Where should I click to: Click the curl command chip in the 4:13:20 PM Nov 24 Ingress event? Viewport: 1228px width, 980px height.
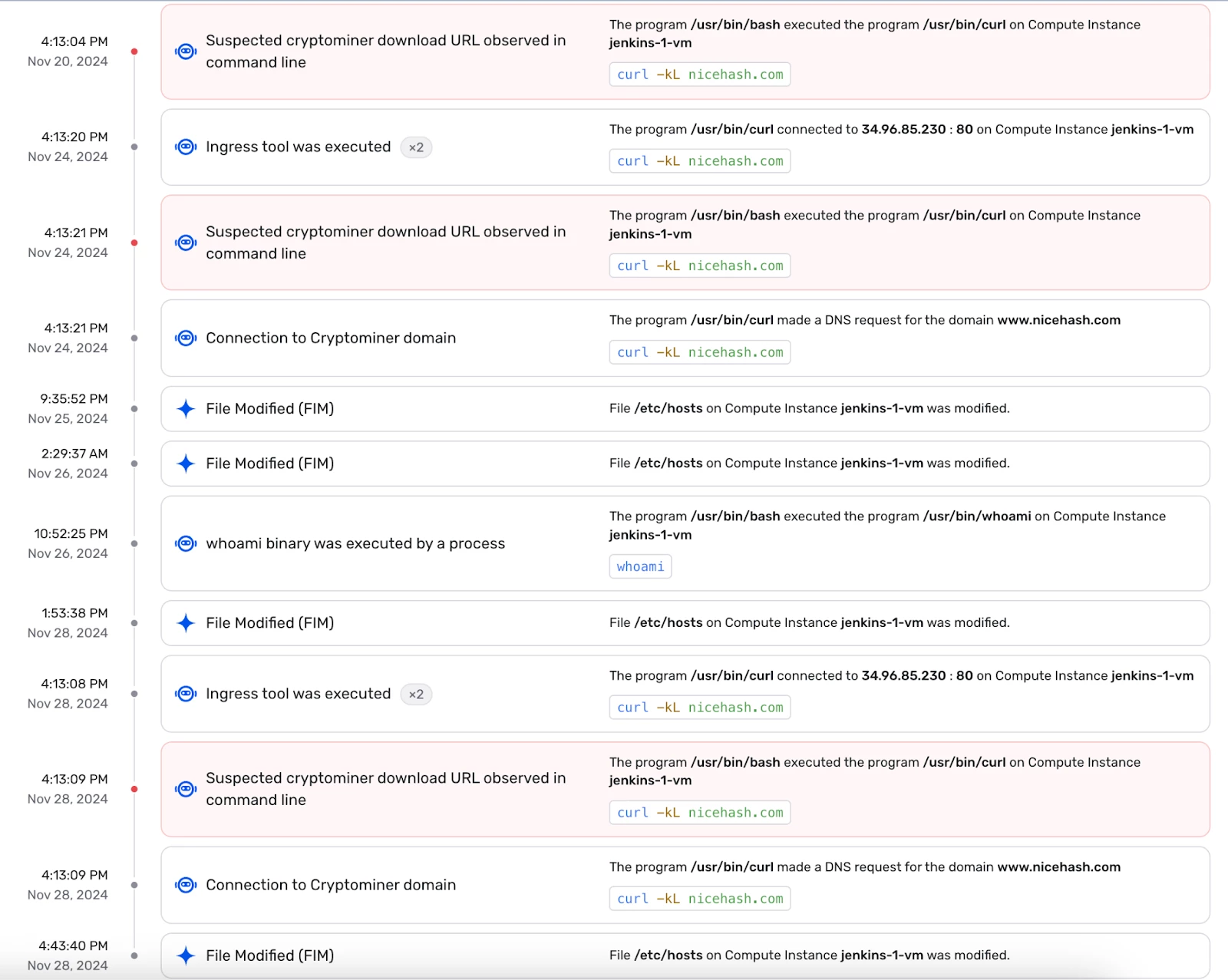(x=700, y=161)
